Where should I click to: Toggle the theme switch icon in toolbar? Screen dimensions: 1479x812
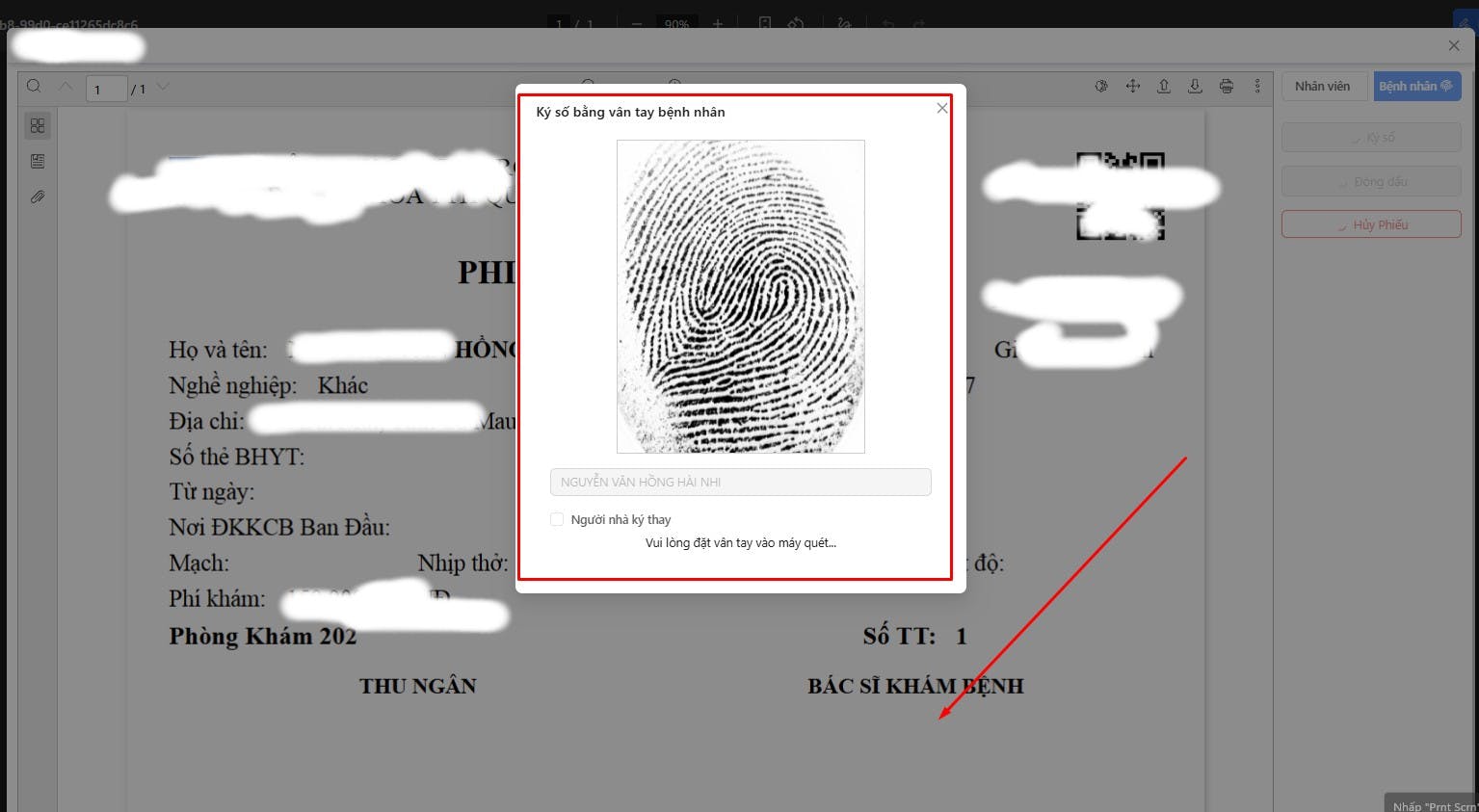(x=1101, y=87)
